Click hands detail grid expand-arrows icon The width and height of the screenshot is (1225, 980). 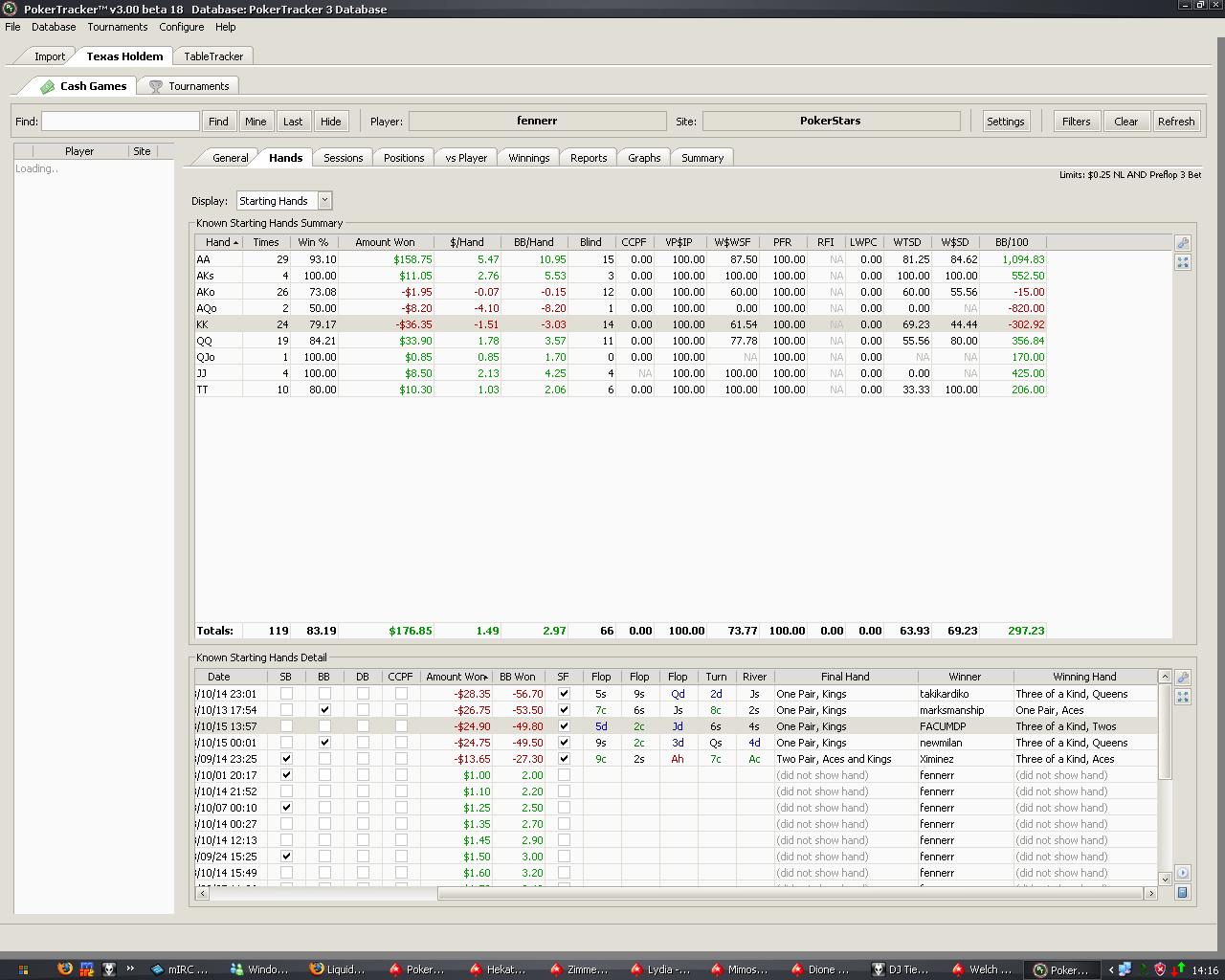pos(1183,697)
